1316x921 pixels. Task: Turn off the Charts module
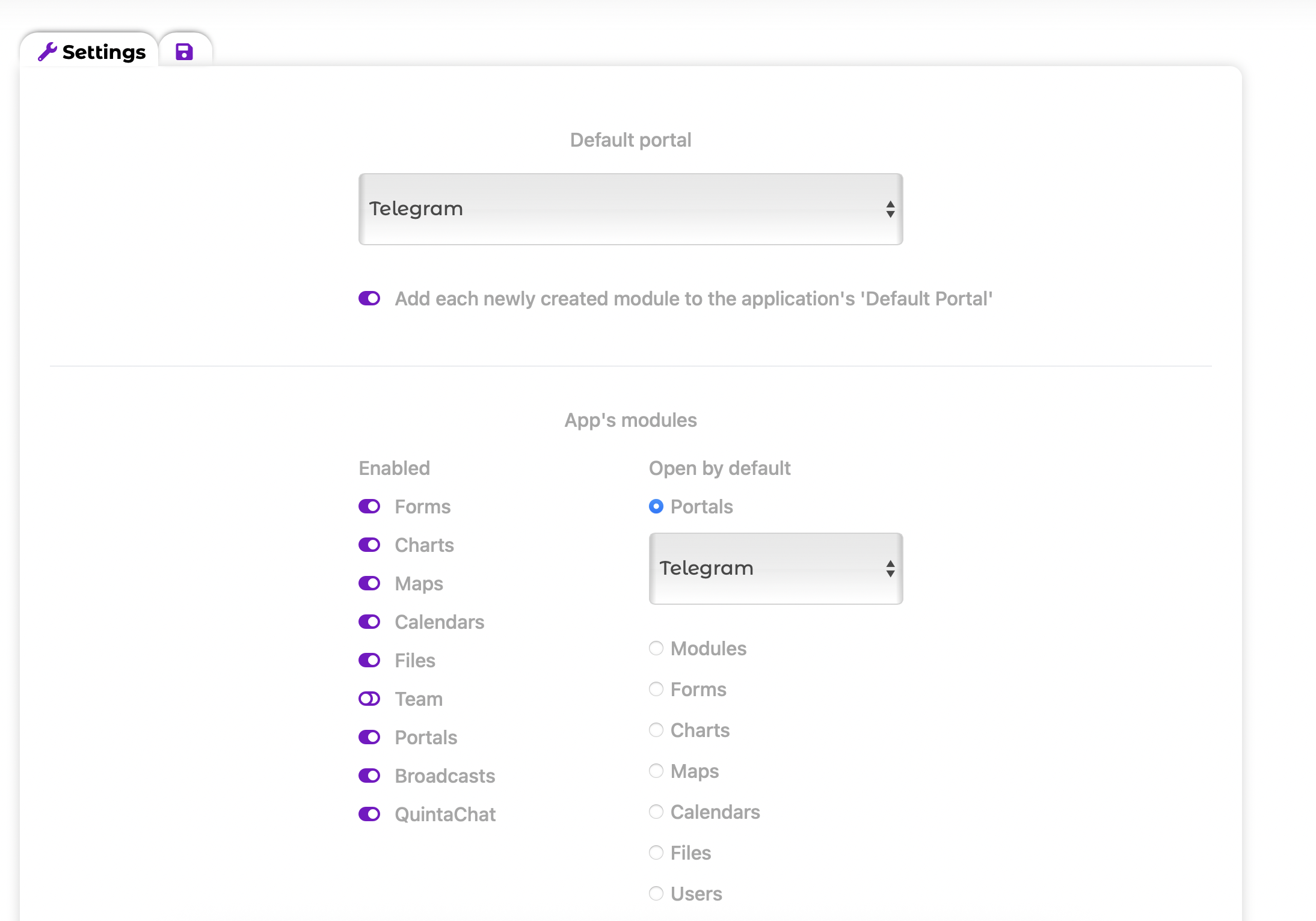pyautogui.click(x=369, y=545)
